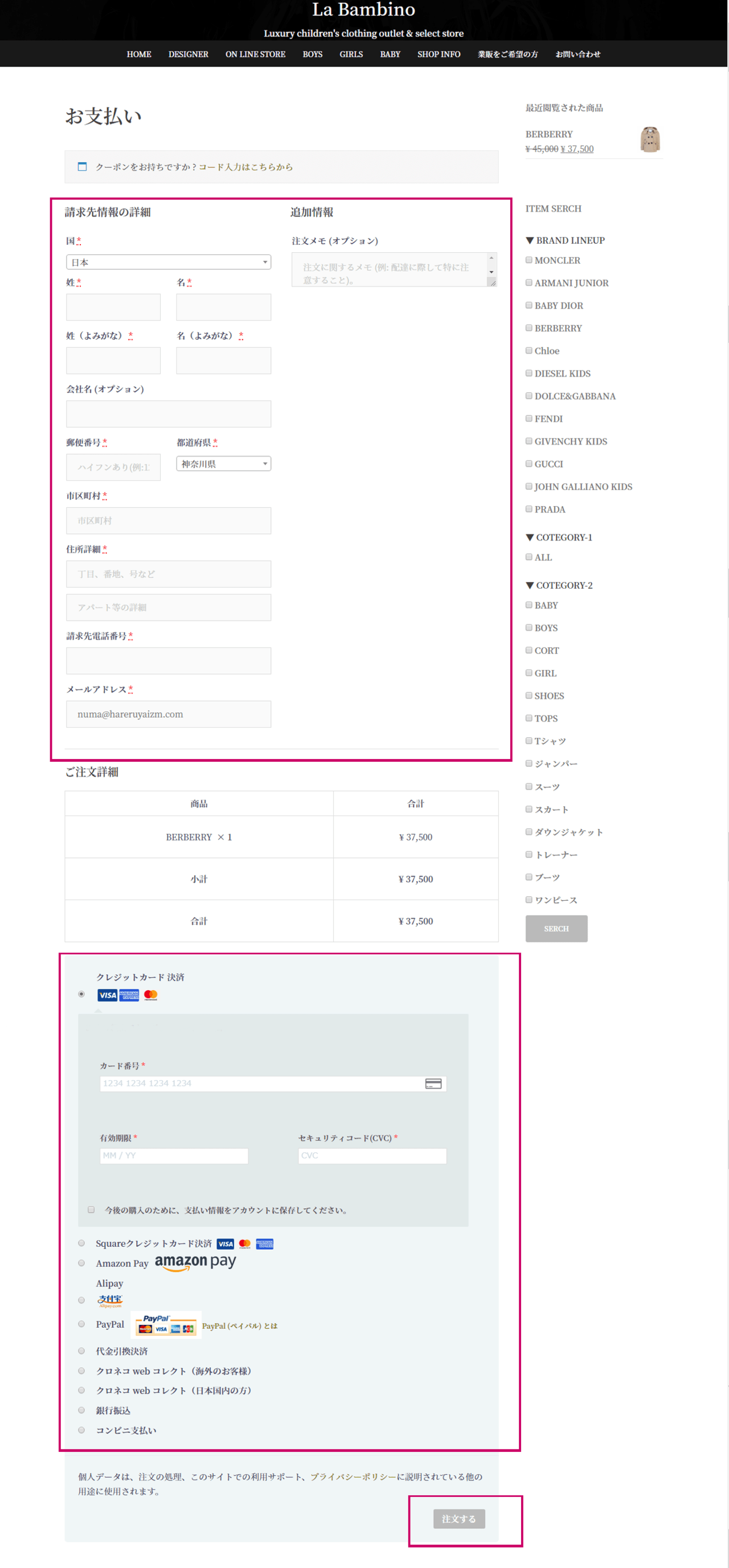Click the order notes scrollbar
This screenshot has width=729, height=1568.
(x=492, y=265)
